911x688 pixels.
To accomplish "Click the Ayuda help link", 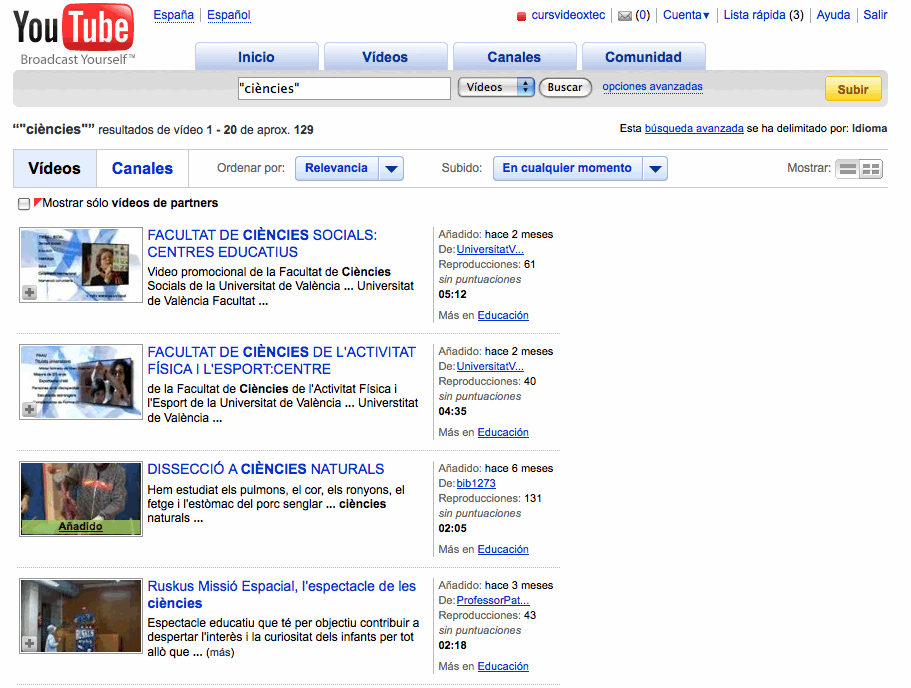I will pos(833,15).
